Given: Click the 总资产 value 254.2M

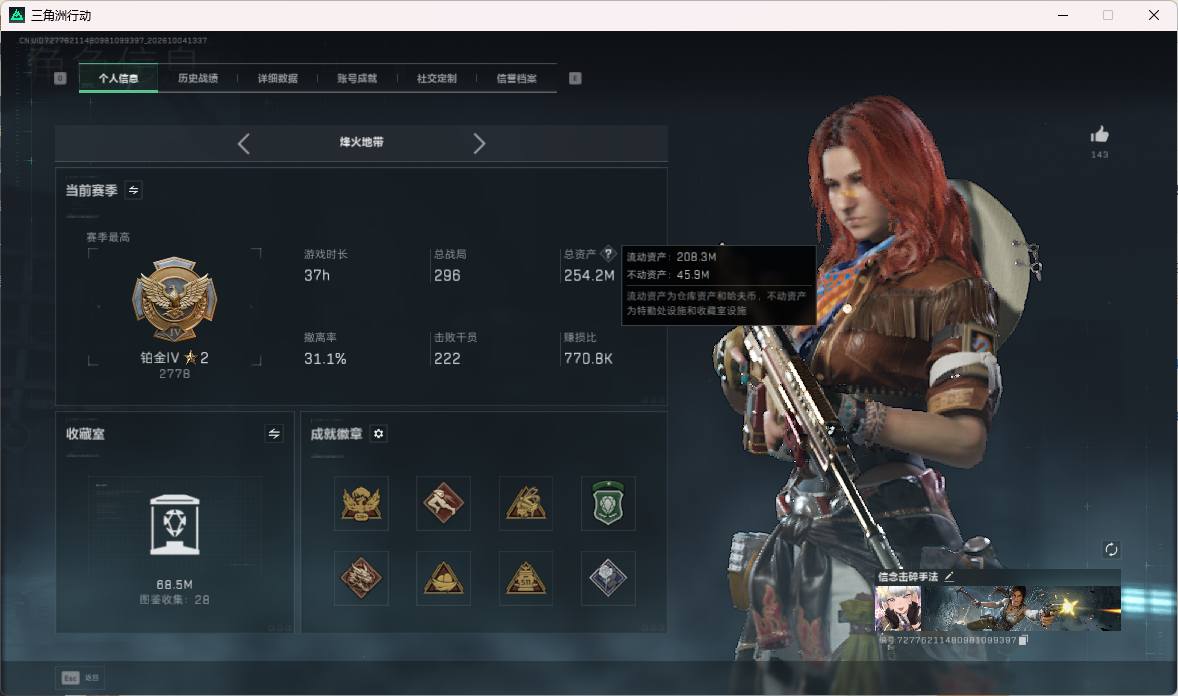Looking at the screenshot, I should coord(589,276).
